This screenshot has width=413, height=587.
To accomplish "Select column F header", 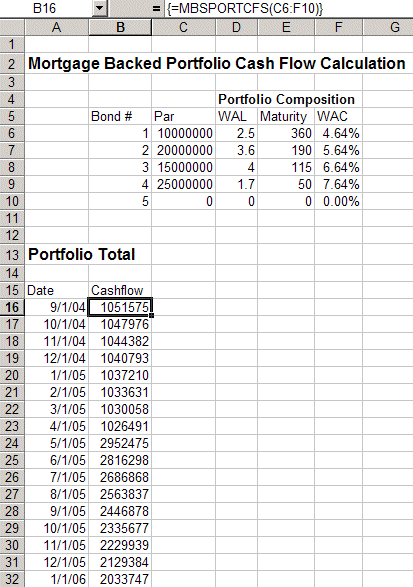I will pos(338,27).
